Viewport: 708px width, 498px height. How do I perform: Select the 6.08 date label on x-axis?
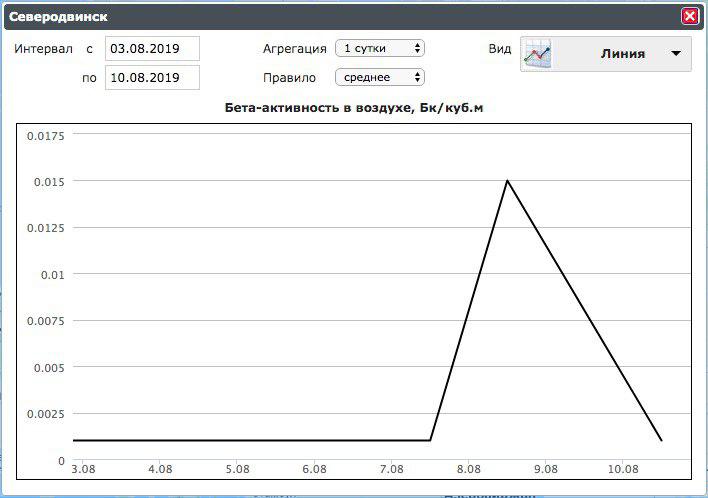coord(314,469)
